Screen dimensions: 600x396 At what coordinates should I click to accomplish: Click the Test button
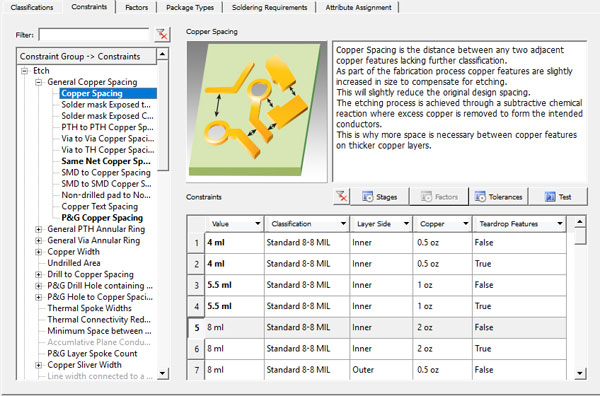coord(558,197)
